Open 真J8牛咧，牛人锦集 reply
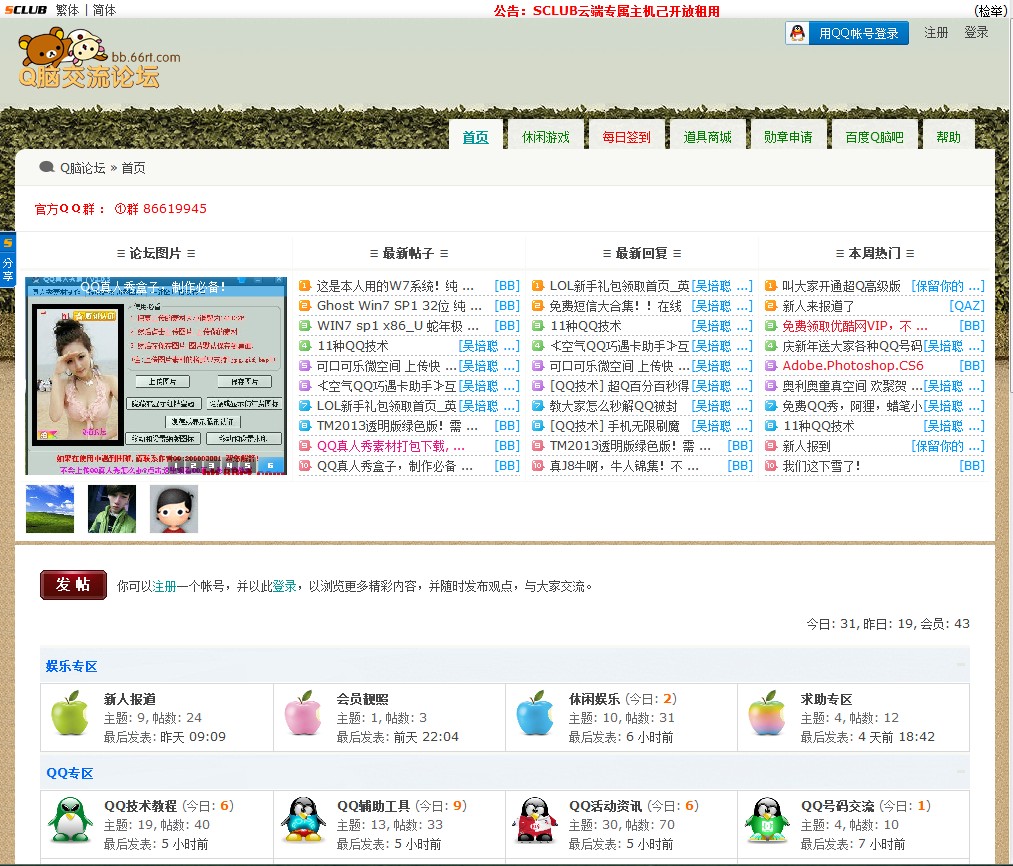The height and width of the screenshot is (866, 1013). [x=624, y=466]
